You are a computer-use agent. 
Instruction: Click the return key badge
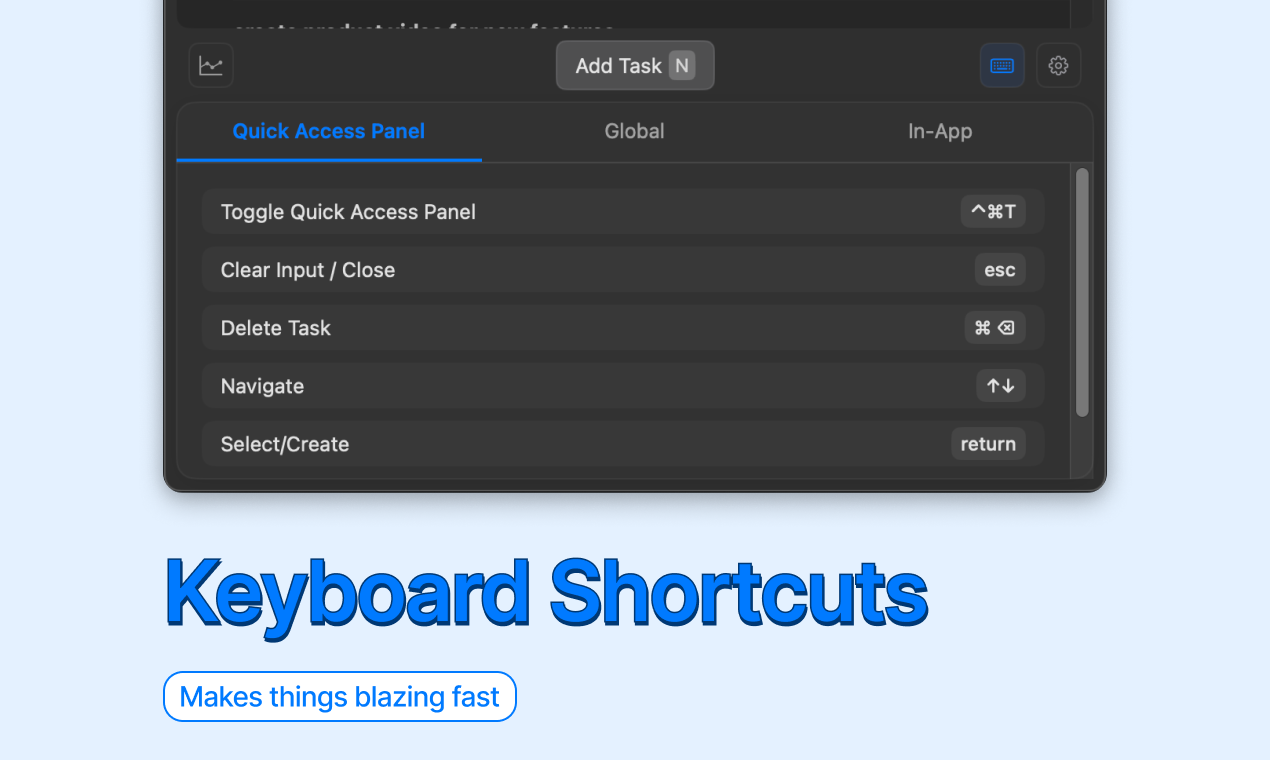click(989, 444)
